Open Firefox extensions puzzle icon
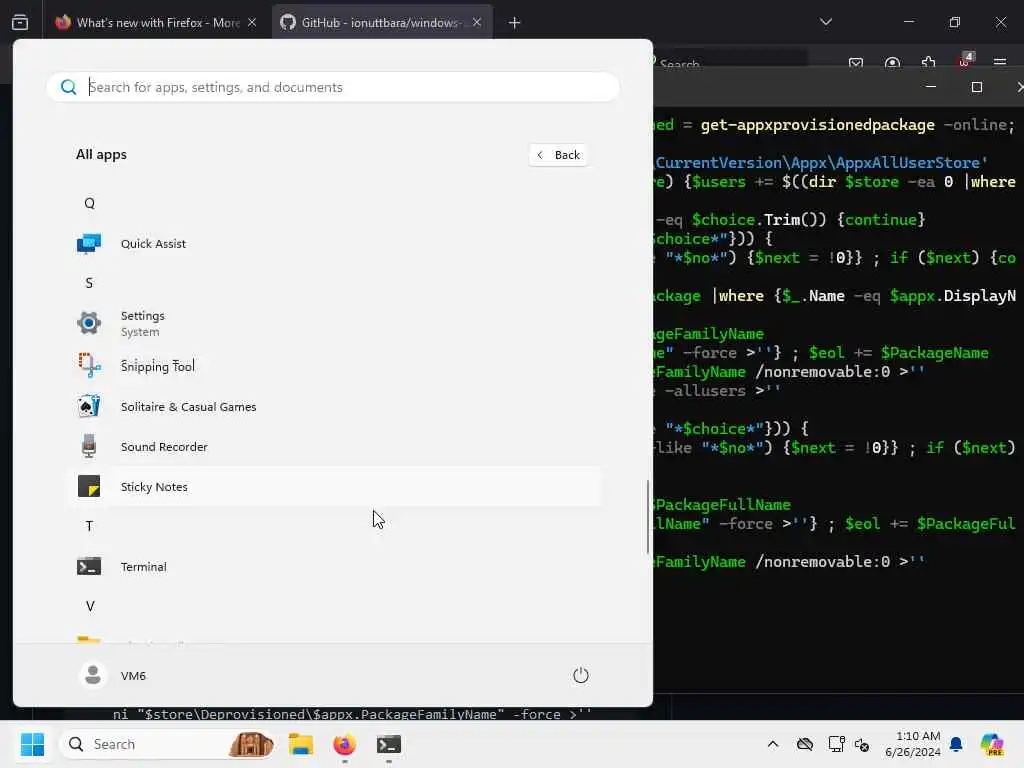The height and width of the screenshot is (768, 1024). [929, 63]
